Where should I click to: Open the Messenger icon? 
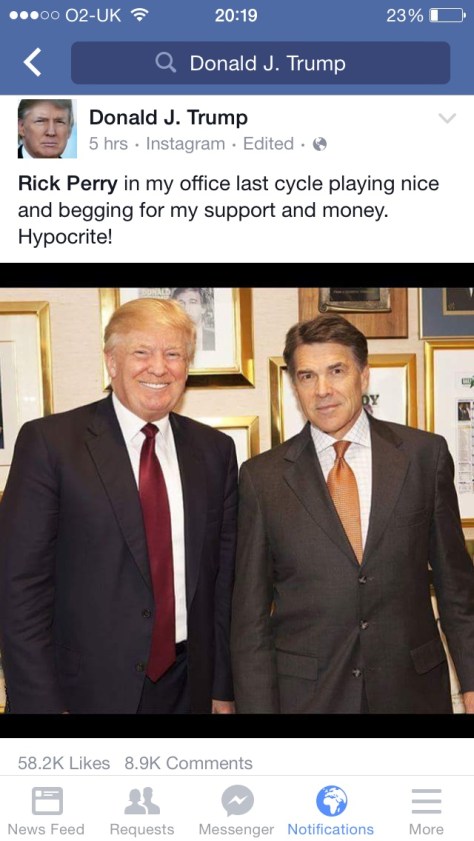[x=237, y=801]
